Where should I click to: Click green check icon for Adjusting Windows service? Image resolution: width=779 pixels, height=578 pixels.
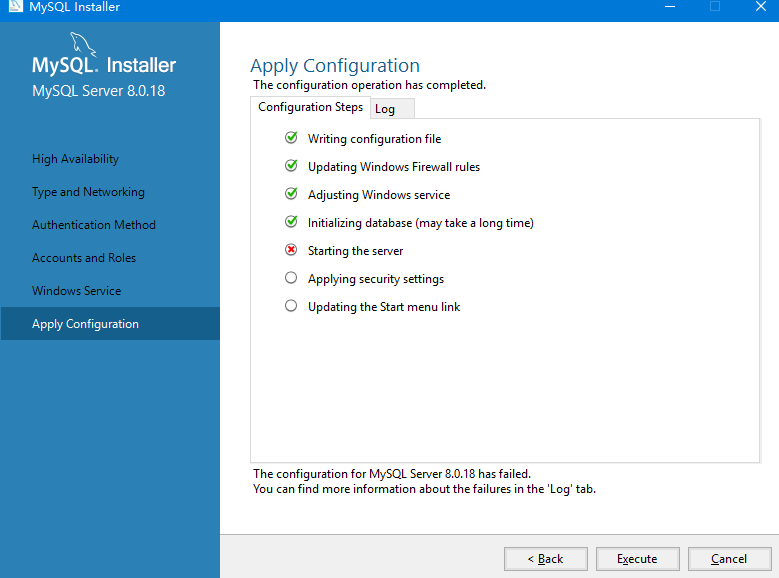point(291,193)
